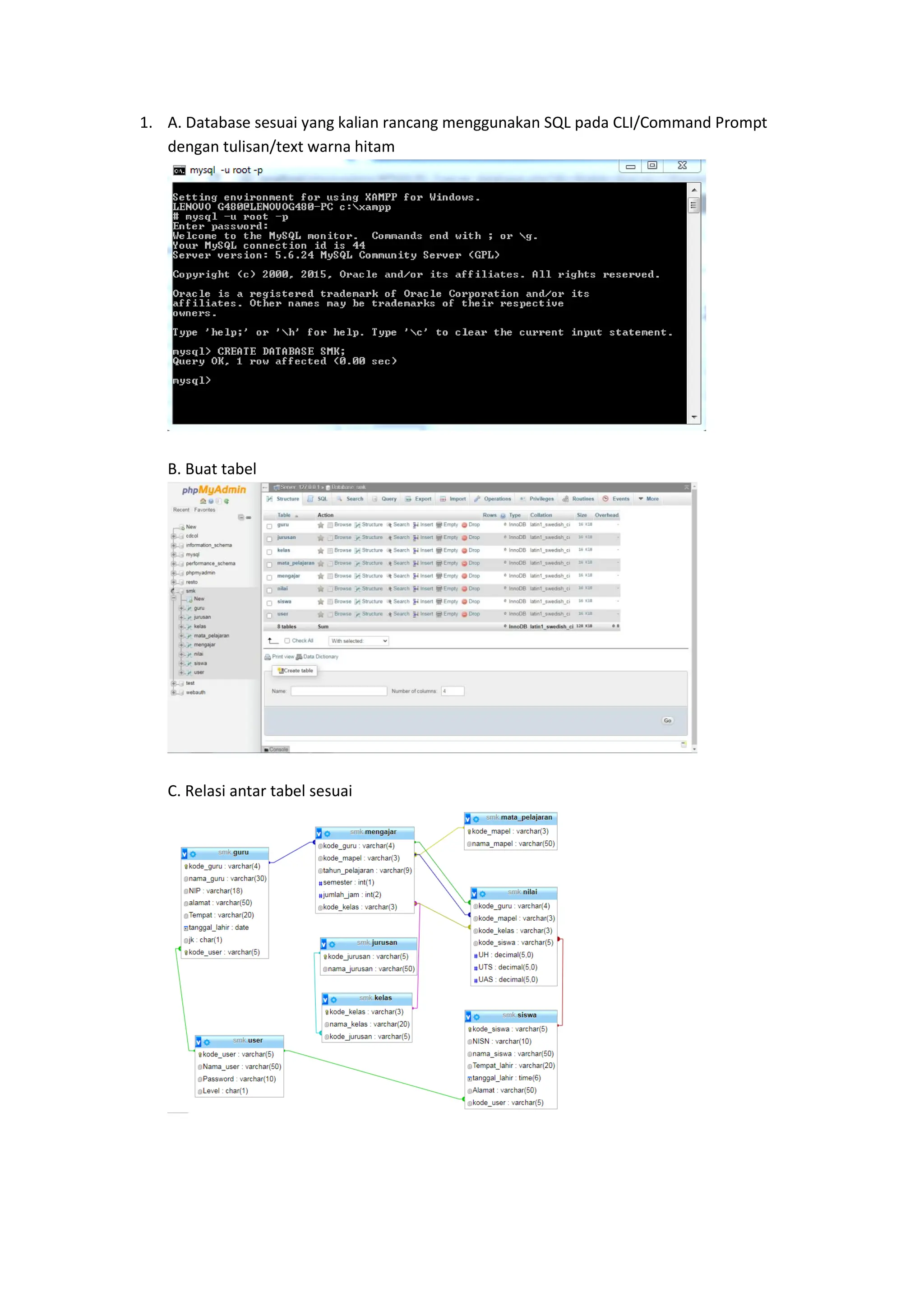
Task: Open the Data Dictionary link
Action: coord(320,657)
